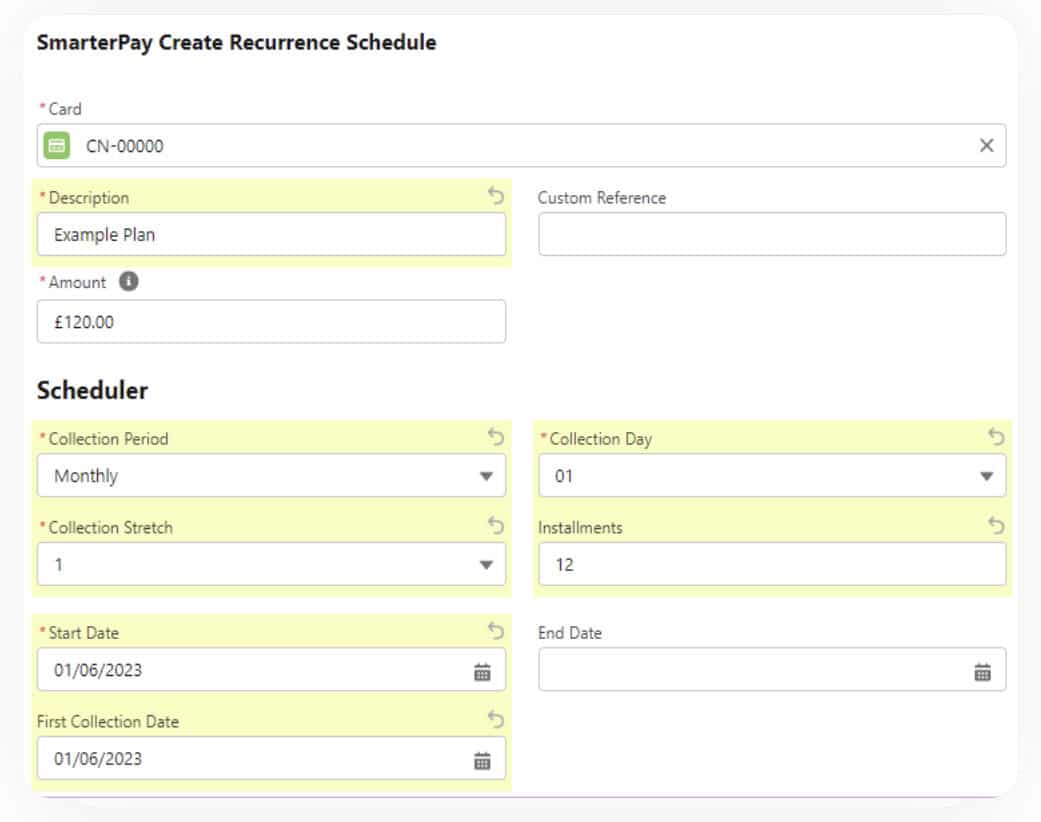Revert the Collection Day field
The height and width of the screenshot is (822, 1041).
(x=996, y=437)
